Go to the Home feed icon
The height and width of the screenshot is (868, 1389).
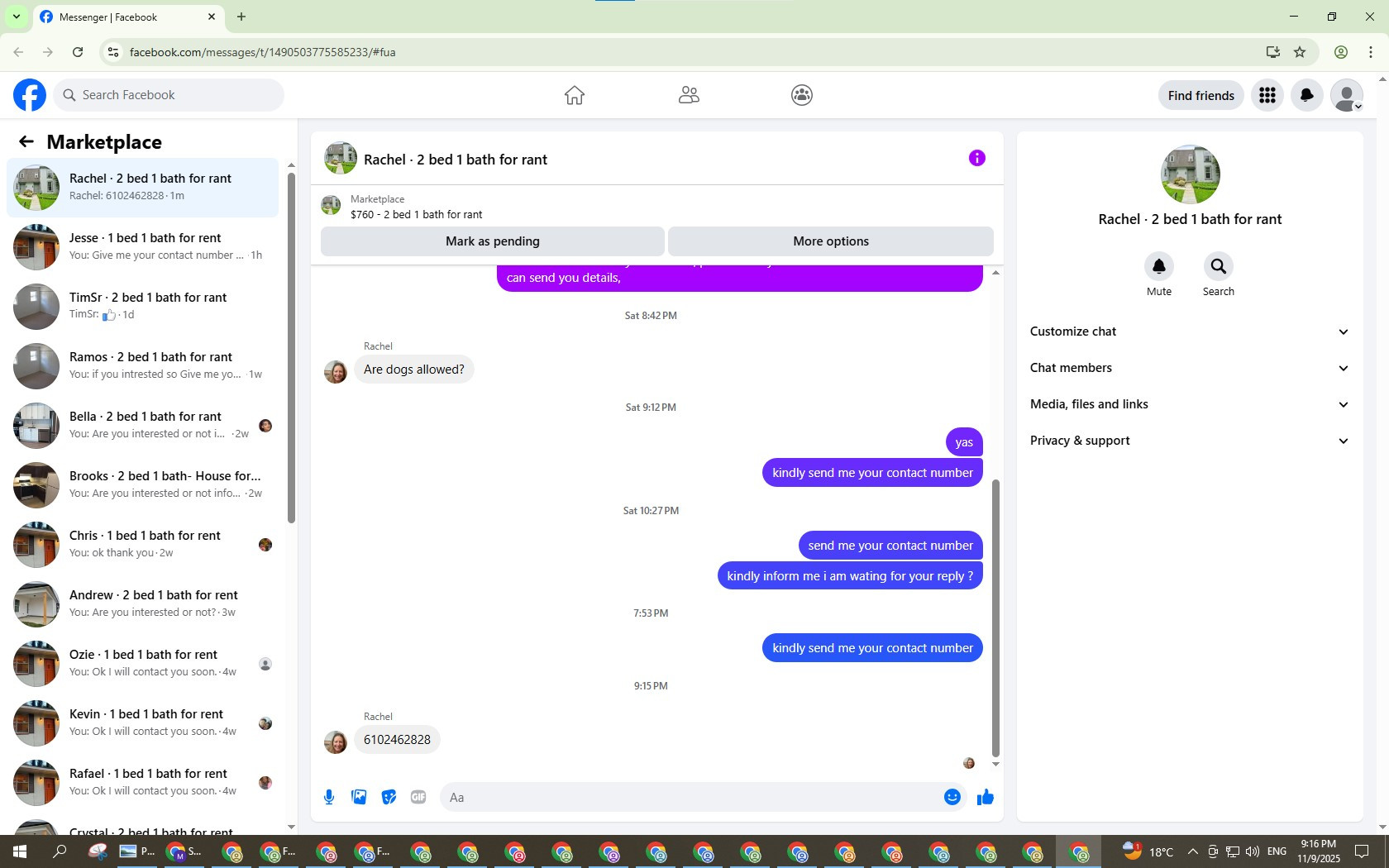[575, 95]
